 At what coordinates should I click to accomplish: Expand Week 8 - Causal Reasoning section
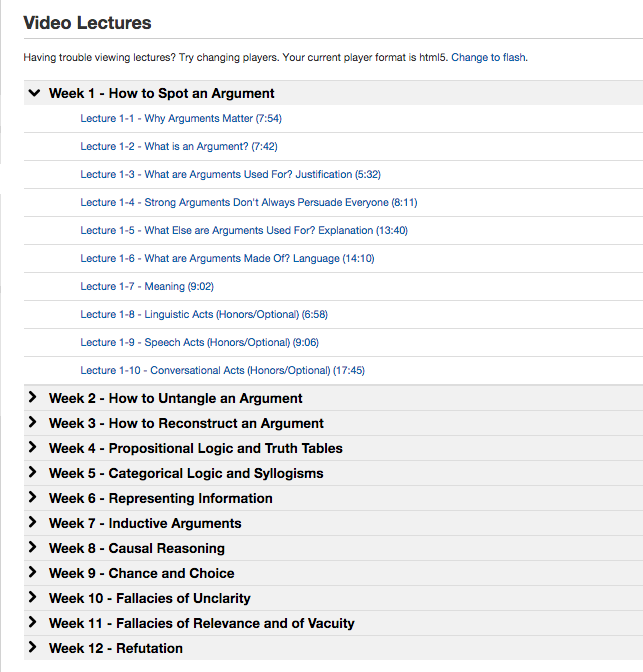point(136,548)
